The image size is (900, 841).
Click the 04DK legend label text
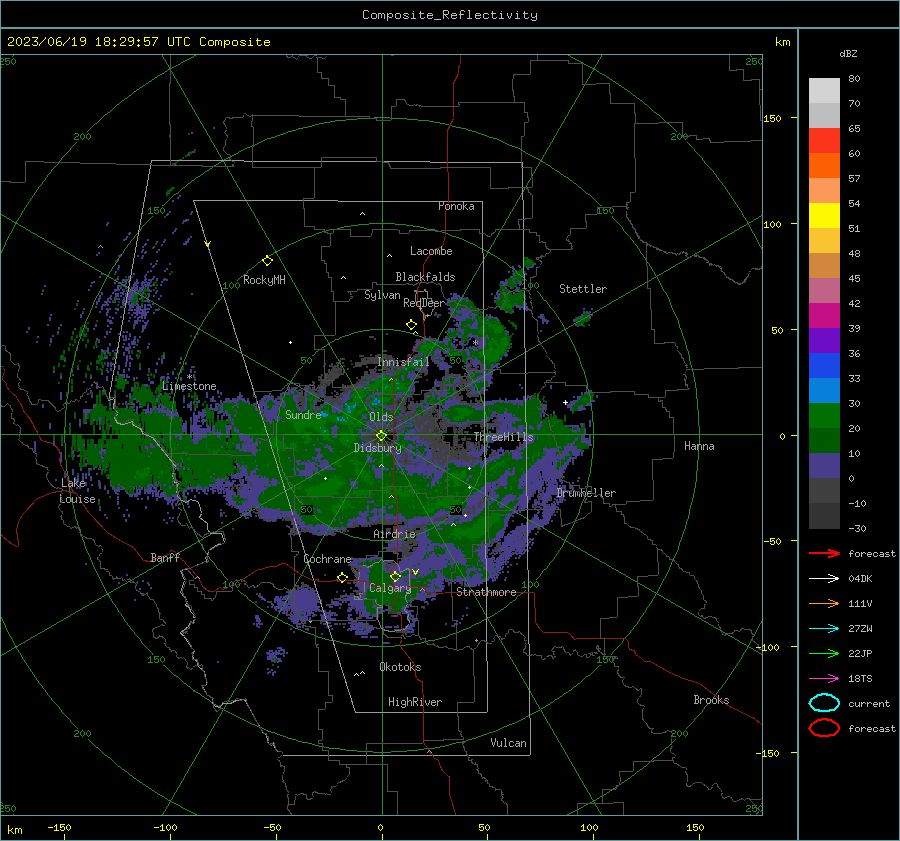tap(860, 579)
